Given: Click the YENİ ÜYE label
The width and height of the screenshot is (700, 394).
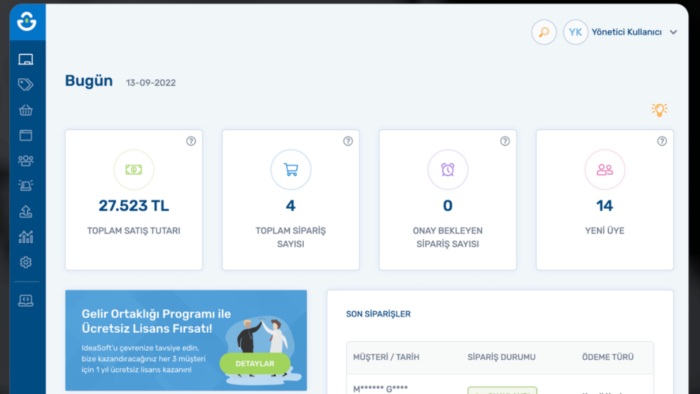Looking at the screenshot, I should coord(605,231).
